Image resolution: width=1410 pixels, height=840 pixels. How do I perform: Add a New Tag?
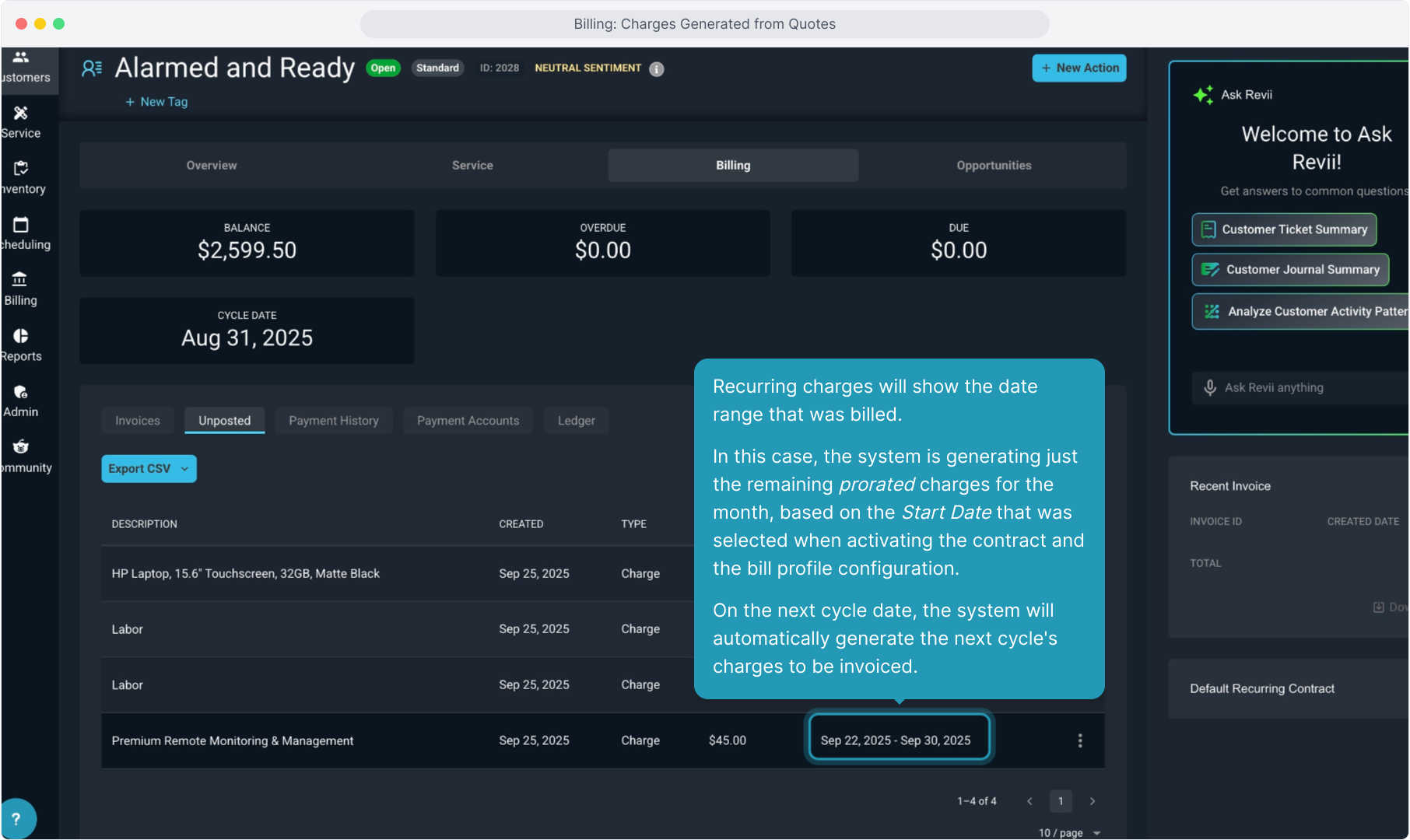(x=156, y=102)
